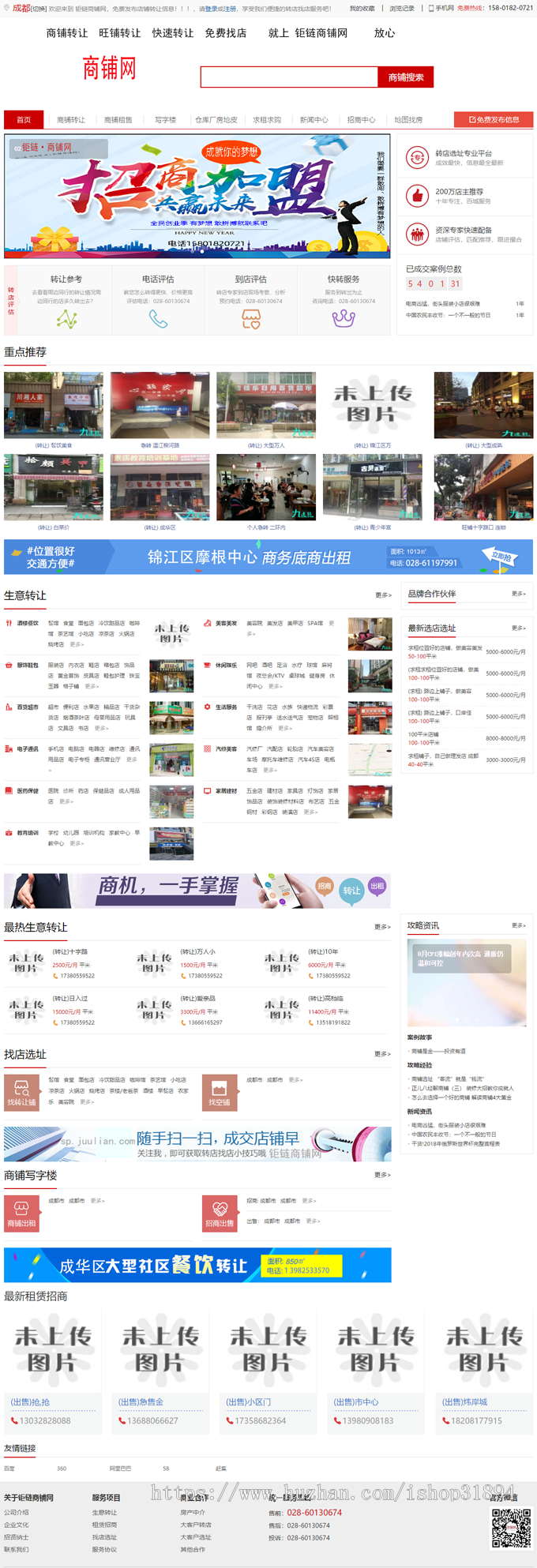Expand 更多 in 最新选店选址 panel
537x1568 pixels.
[519, 628]
